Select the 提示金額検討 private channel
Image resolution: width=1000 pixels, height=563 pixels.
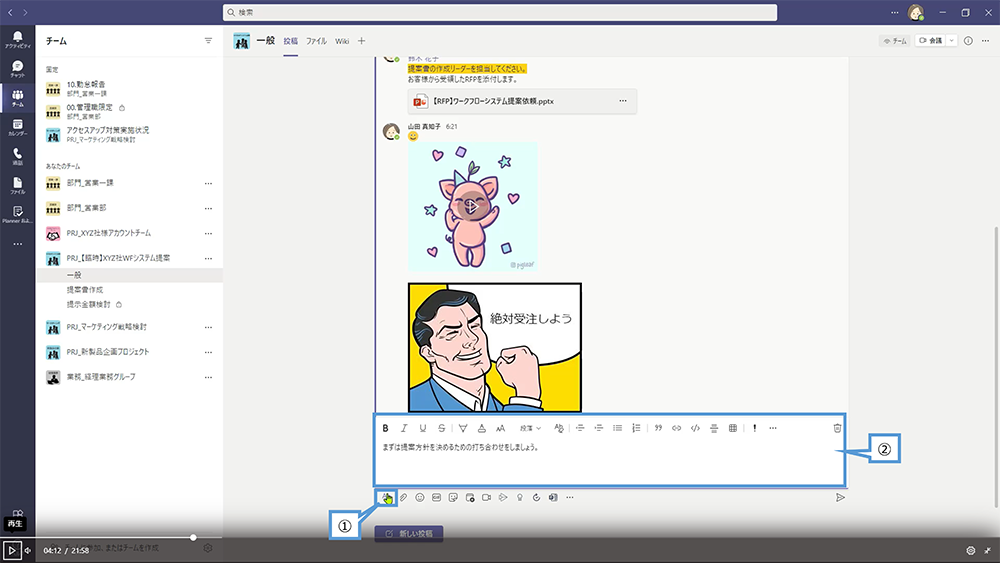coord(89,304)
